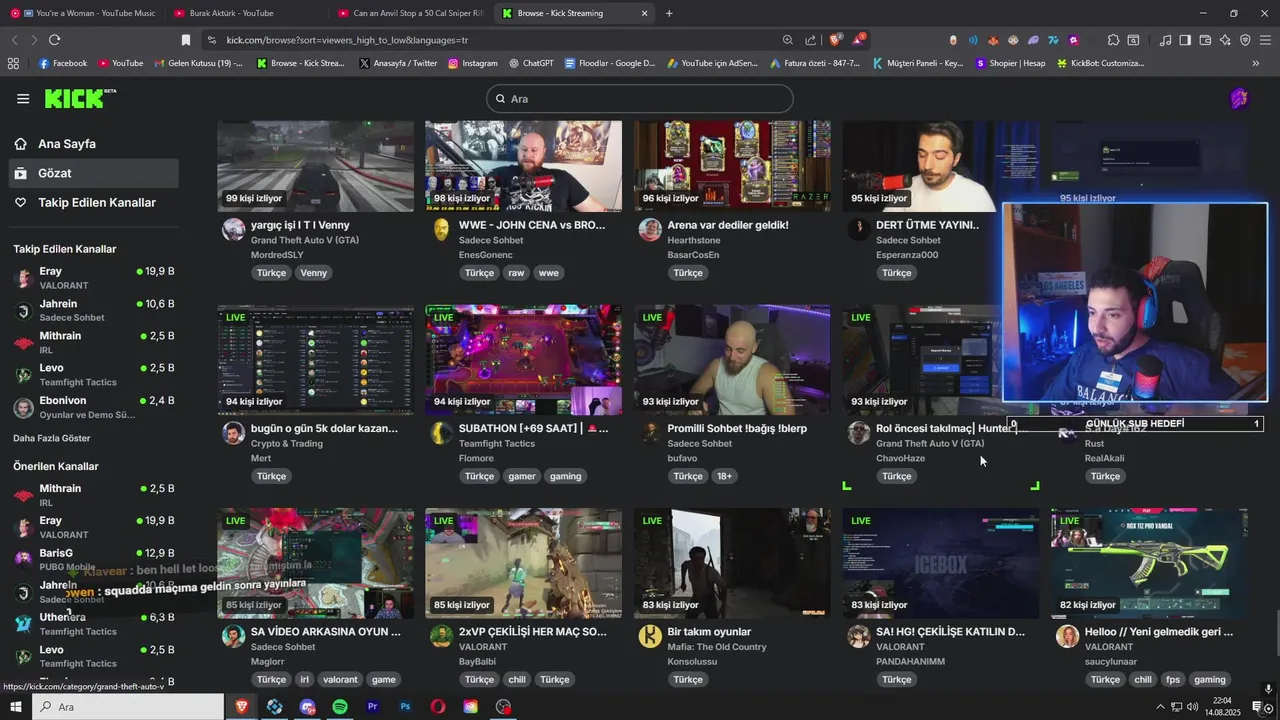Click the wwe tag under EnesGonenc stream
Screen dimensions: 1280x720
click(x=549, y=273)
